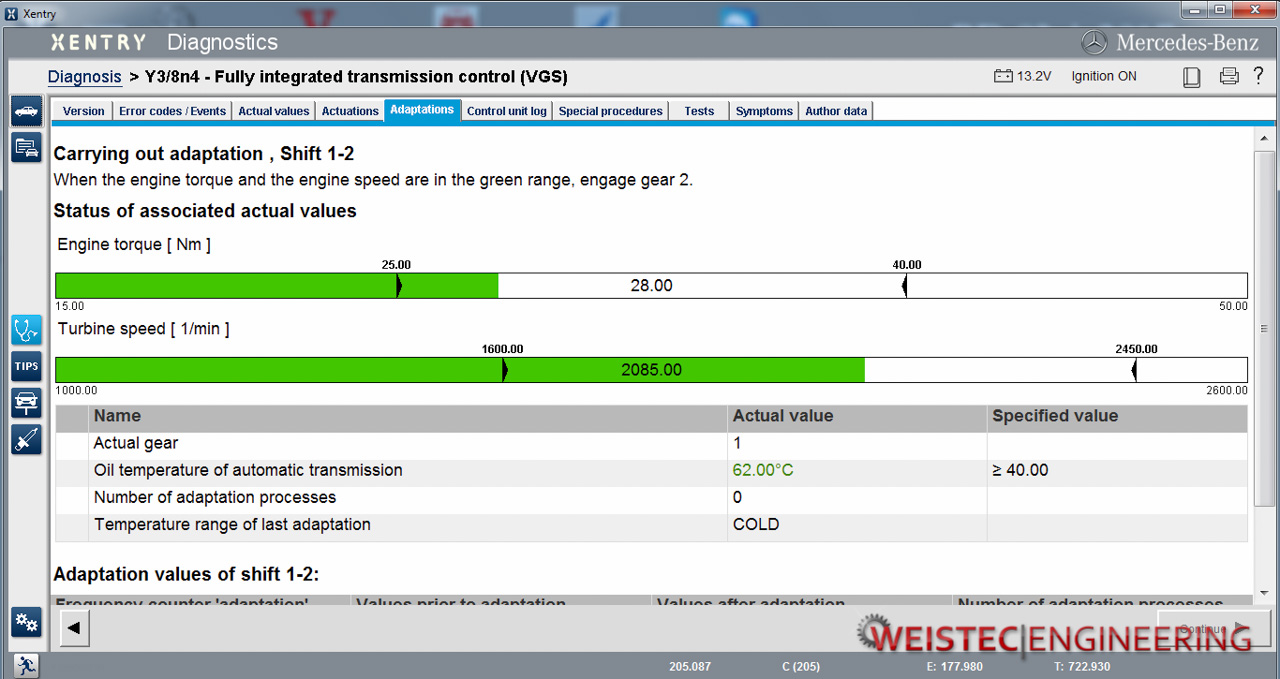Click the COLD value cell
The image size is (1280, 679).
pyautogui.click(x=857, y=525)
